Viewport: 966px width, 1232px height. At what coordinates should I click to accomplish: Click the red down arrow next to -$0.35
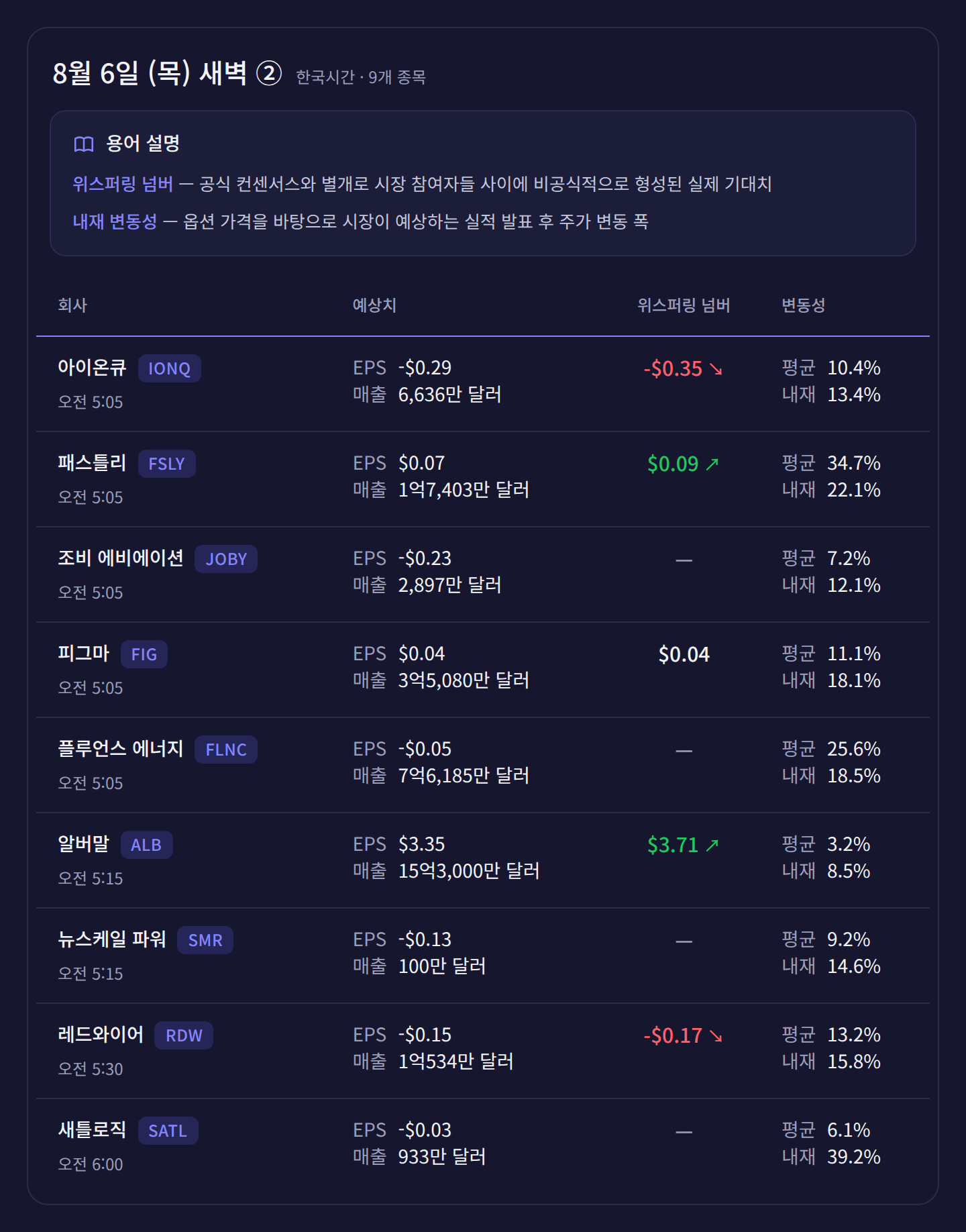point(716,369)
